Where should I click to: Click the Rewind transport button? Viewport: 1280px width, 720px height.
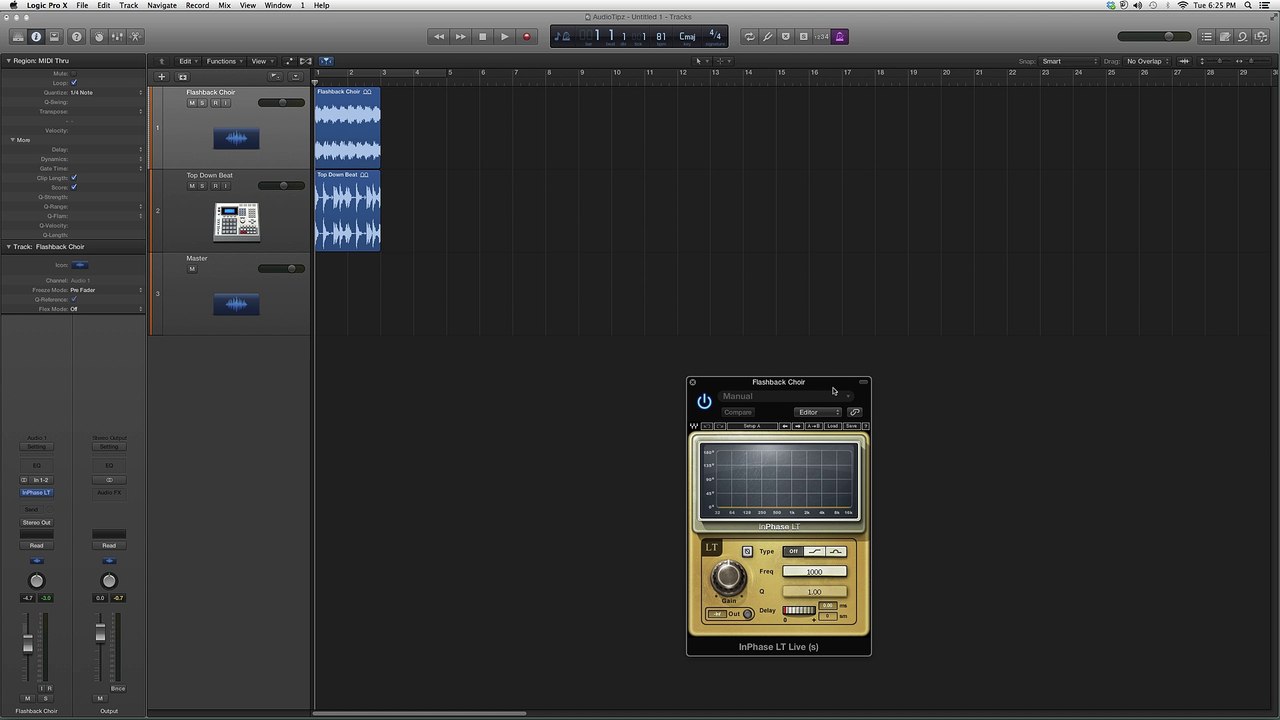coord(438,37)
